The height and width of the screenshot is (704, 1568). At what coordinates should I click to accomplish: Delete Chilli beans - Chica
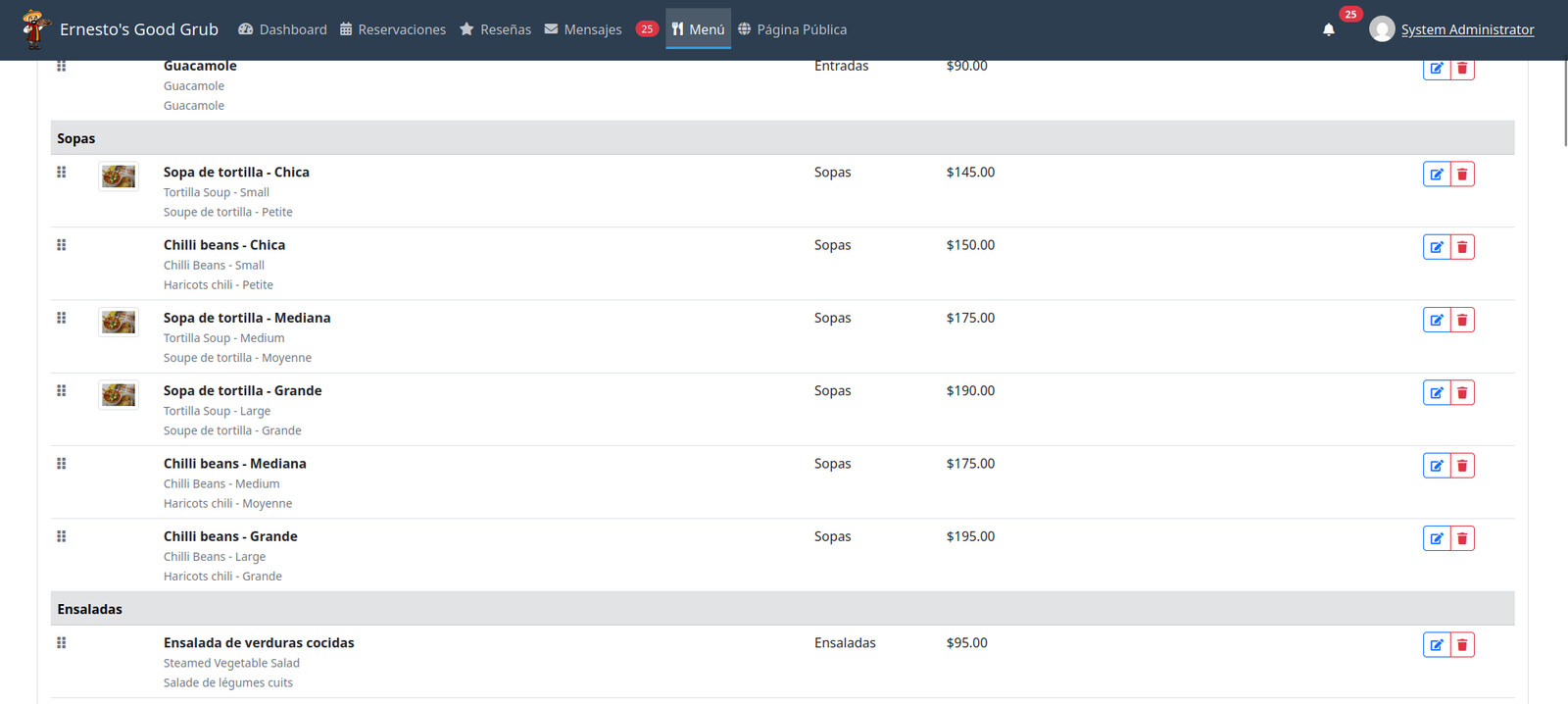point(1462,247)
